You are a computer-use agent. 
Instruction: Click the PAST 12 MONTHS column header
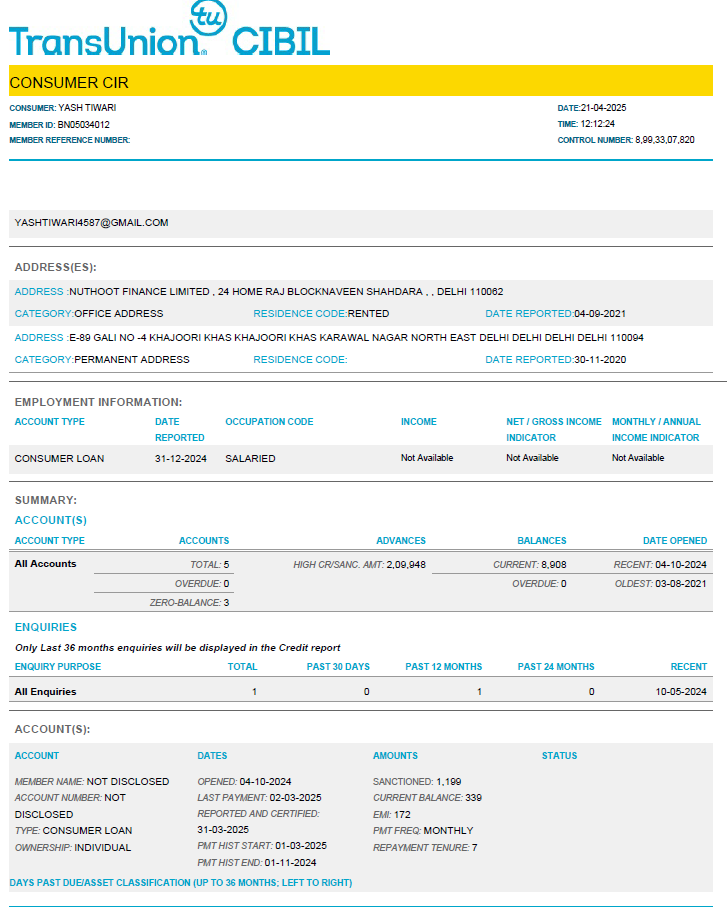point(443,667)
